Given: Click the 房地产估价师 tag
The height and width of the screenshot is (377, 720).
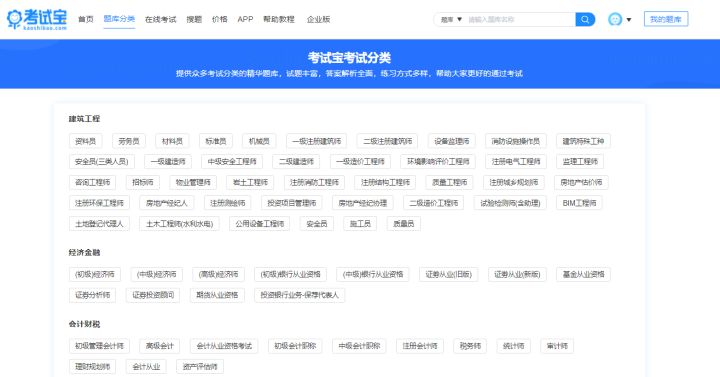Looking at the screenshot, I should 581,182.
